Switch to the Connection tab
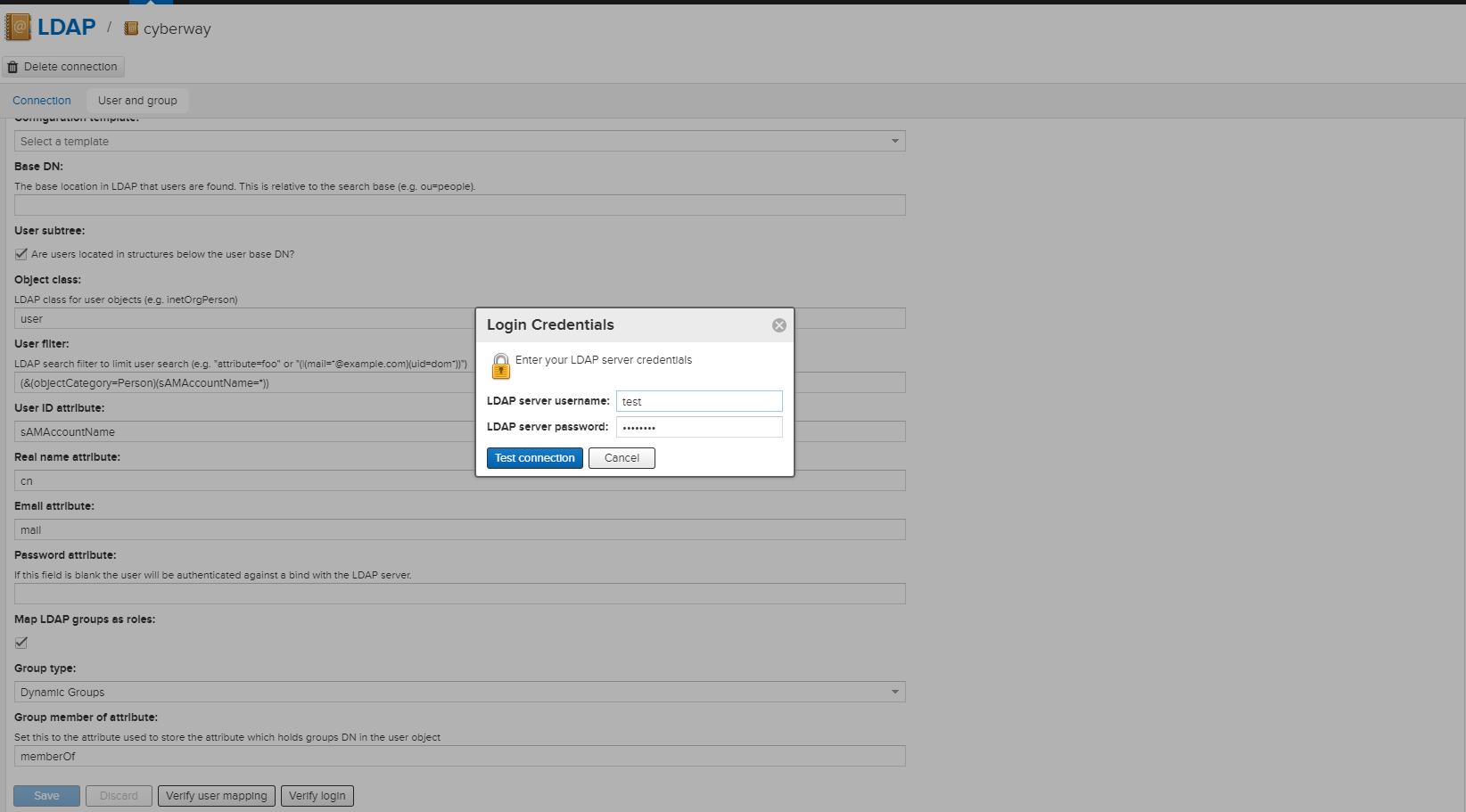 point(42,101)
